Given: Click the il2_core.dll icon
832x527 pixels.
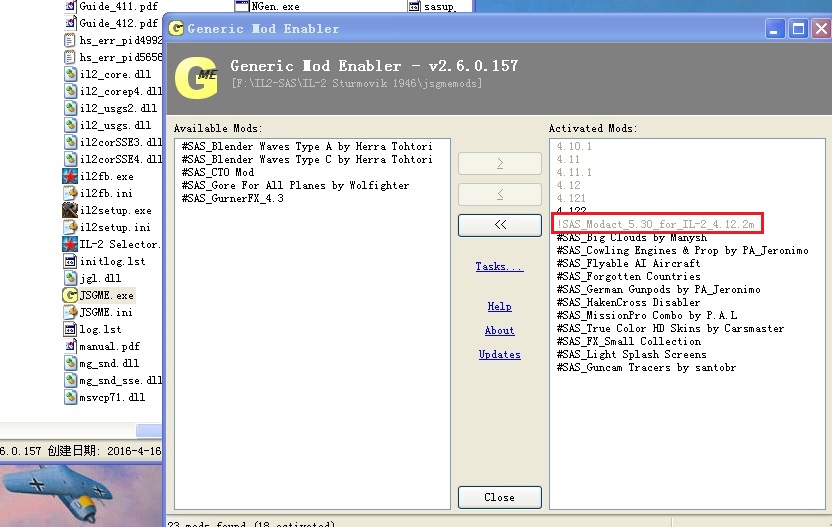Looking at the screenshot, I should (x=70, y=74).
